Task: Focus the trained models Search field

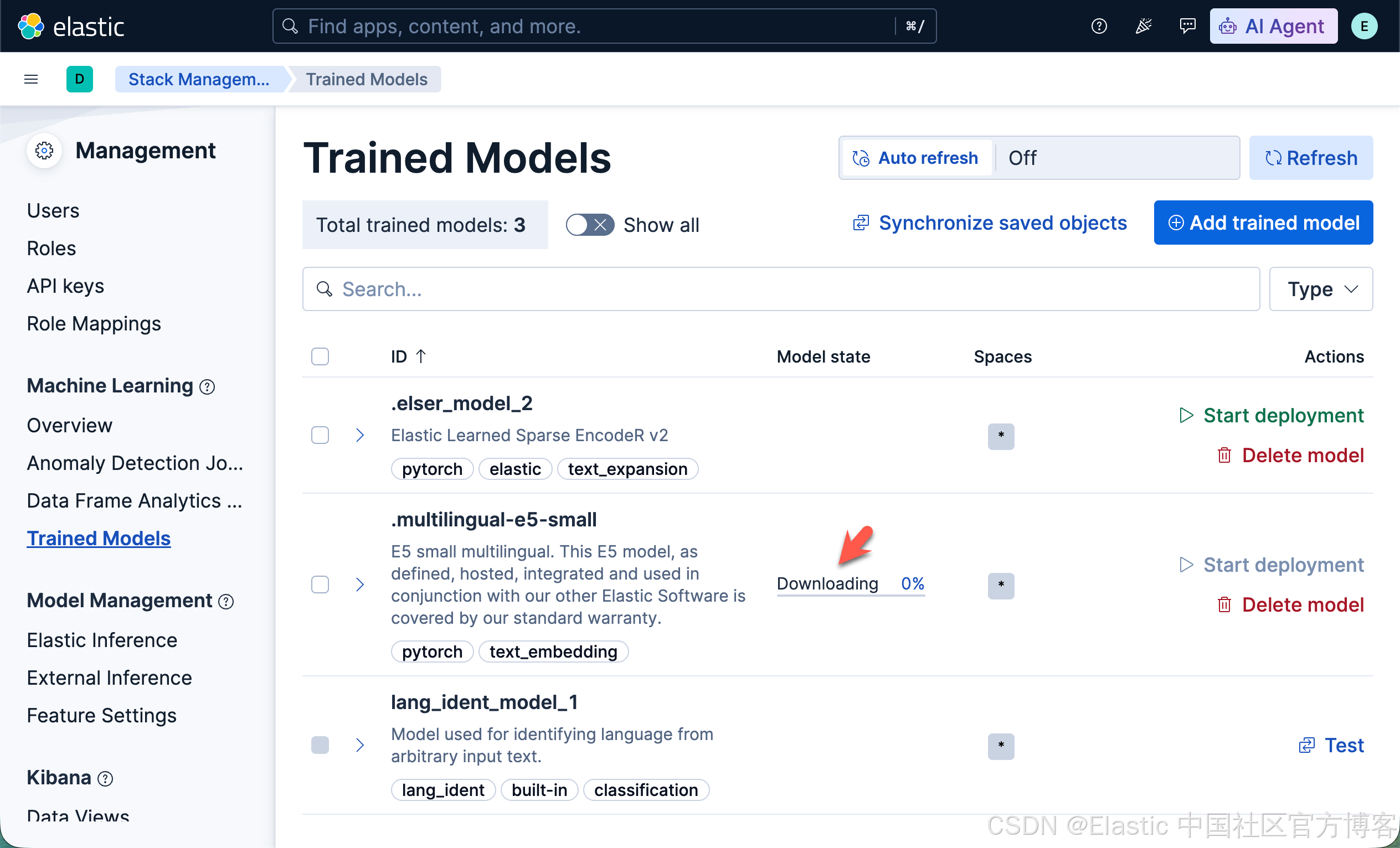Action: point(781,289)
